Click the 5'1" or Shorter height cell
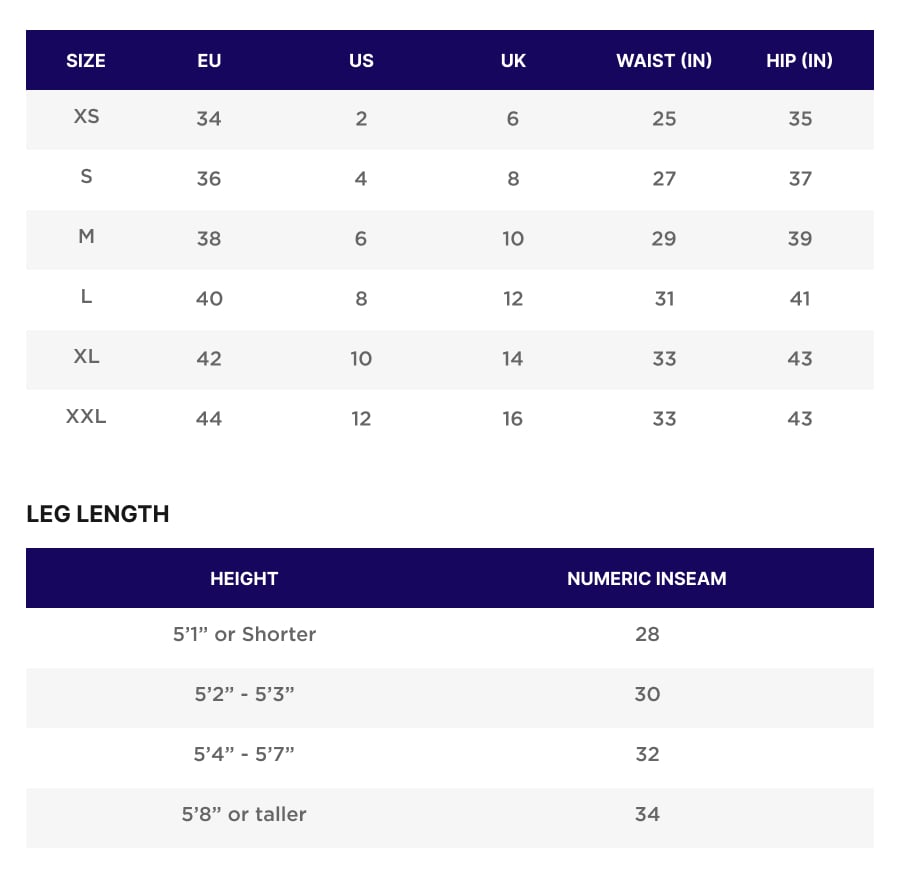Image resolution: width=900 pixels, height=893 pixels. pos(244,634)
